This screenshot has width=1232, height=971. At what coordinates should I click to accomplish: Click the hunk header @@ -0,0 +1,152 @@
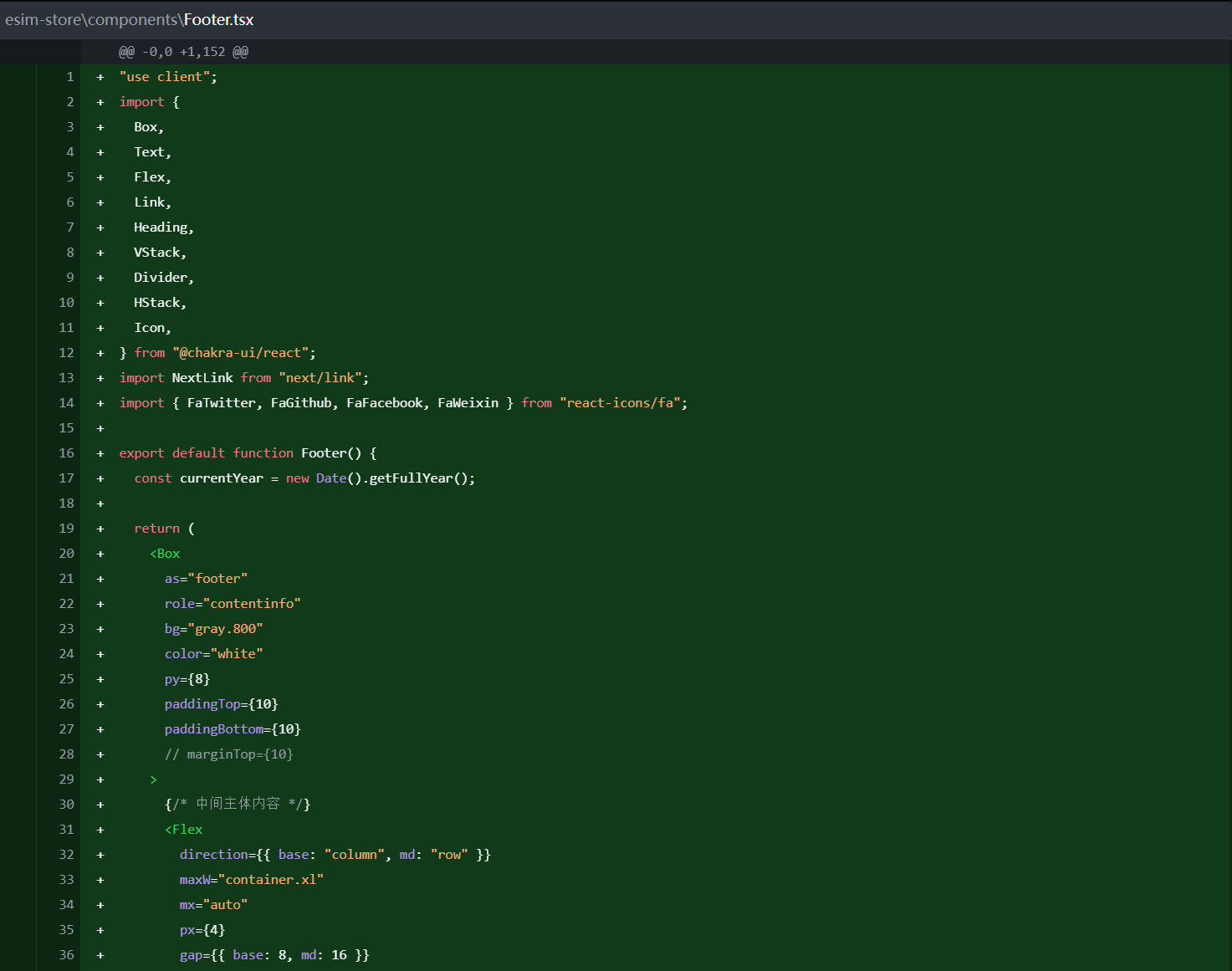point(183,52)
